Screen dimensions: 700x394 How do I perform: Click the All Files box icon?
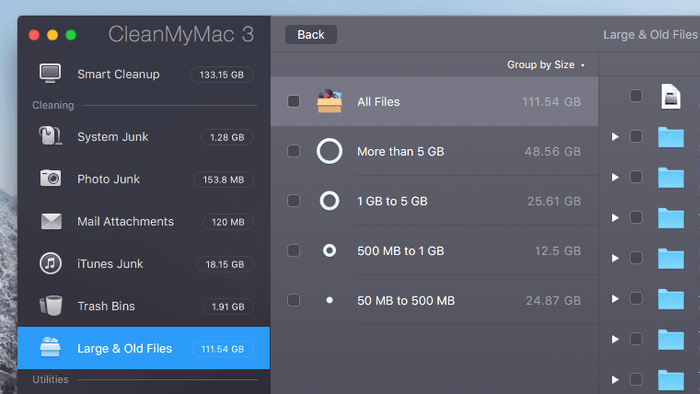329,101
